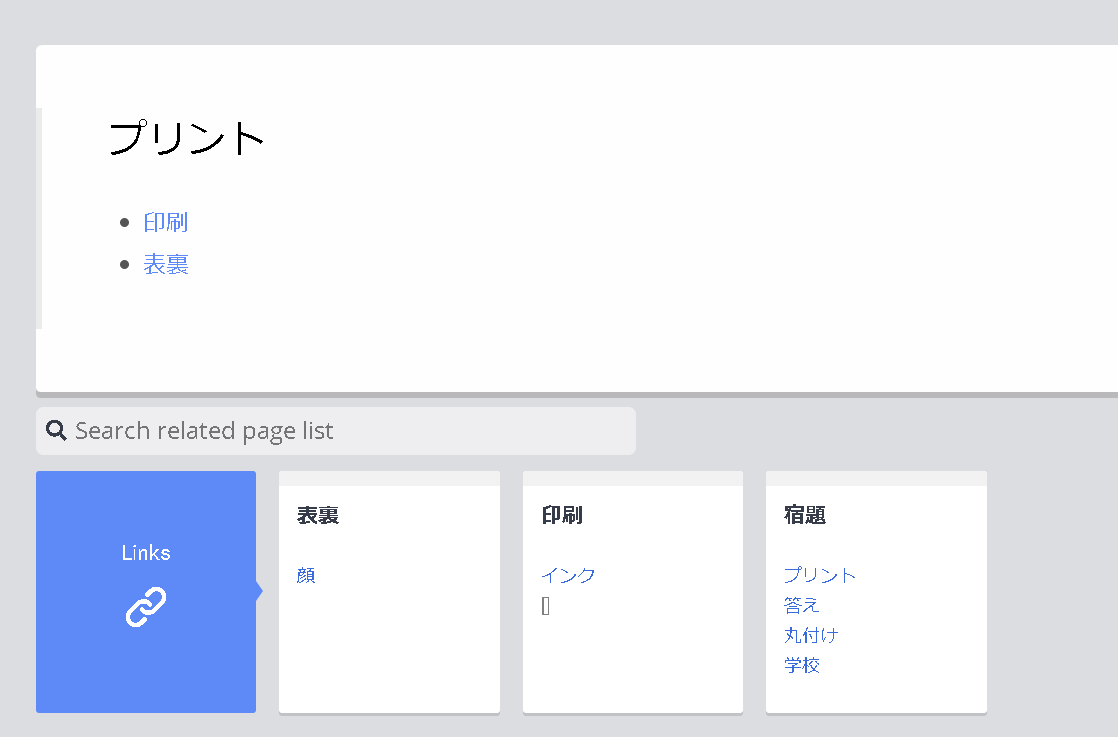
Task: Open the 印刷 related page card
Action: [633, 660]
